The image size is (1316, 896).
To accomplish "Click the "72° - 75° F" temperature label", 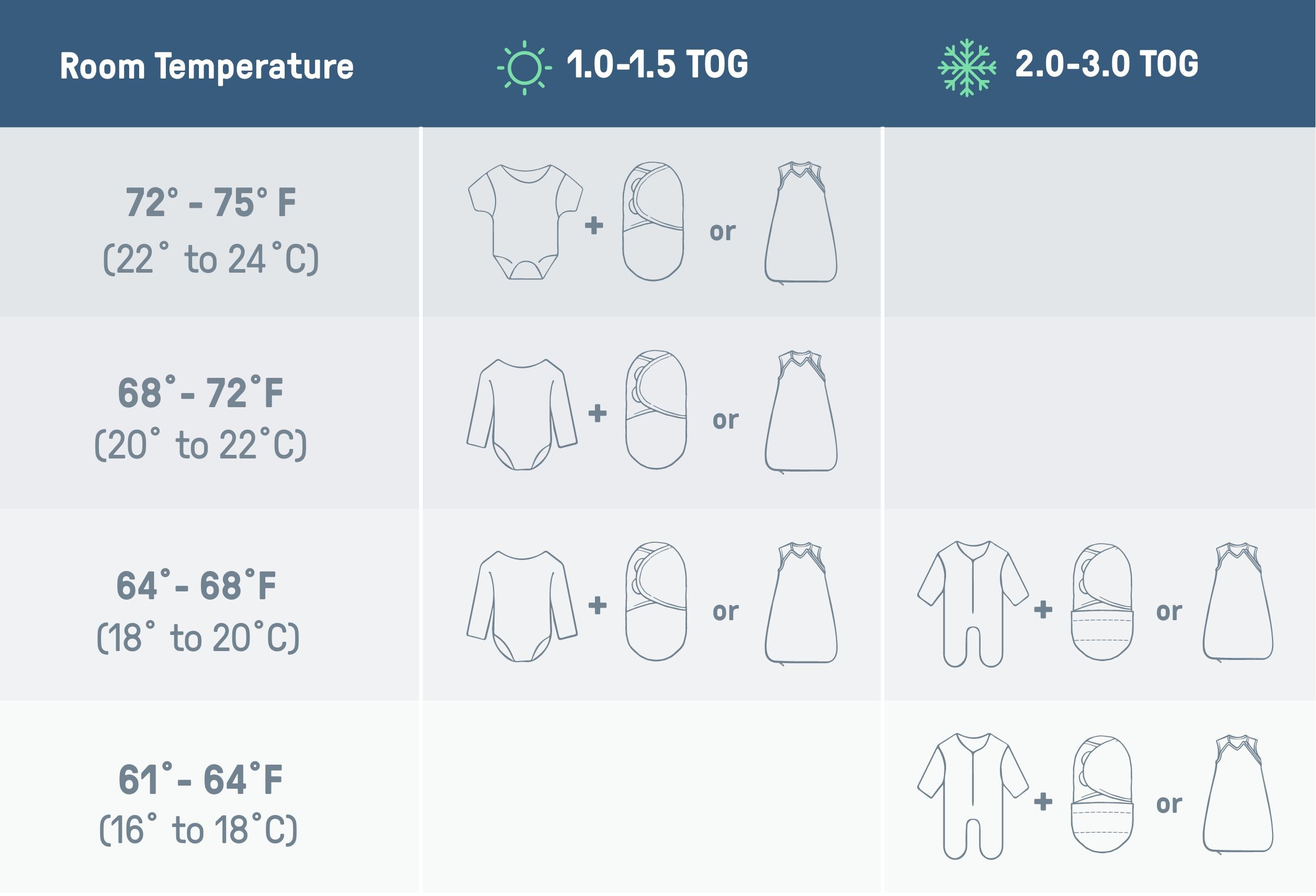I will click(x=211, y=202).
